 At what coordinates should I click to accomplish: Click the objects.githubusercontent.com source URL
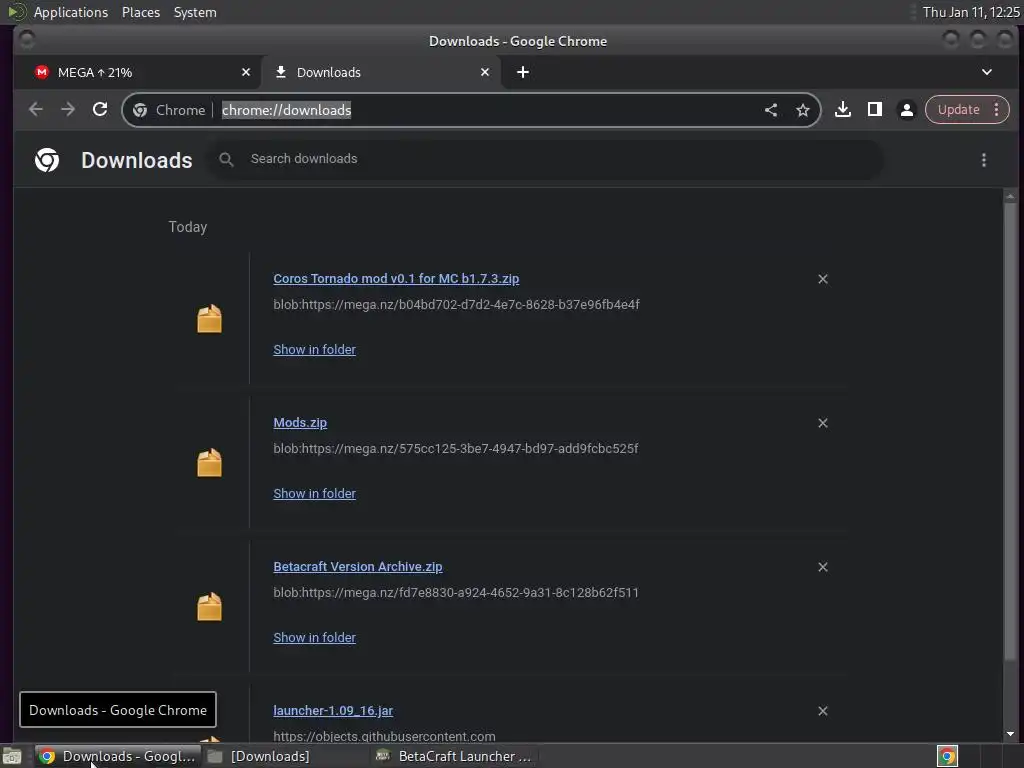[384, 736]
